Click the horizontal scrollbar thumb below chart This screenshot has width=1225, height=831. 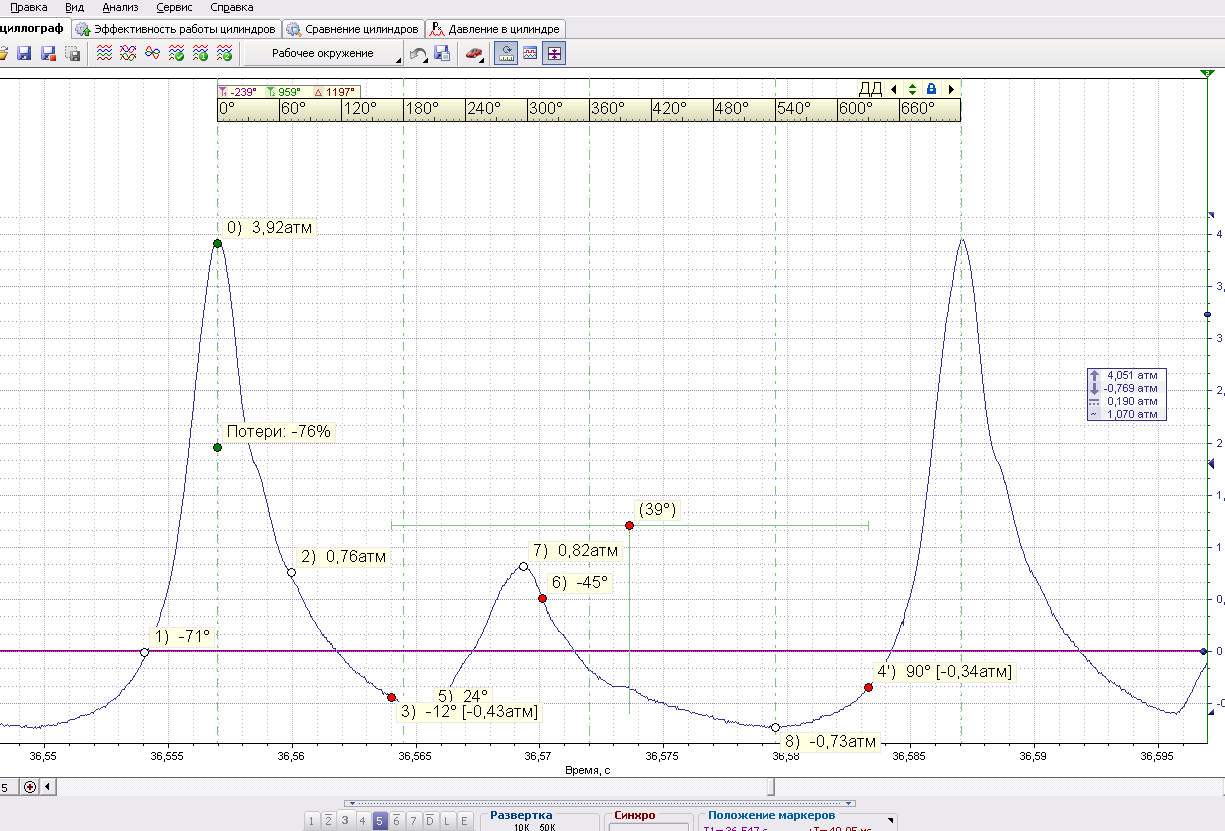tap(770, 787)
